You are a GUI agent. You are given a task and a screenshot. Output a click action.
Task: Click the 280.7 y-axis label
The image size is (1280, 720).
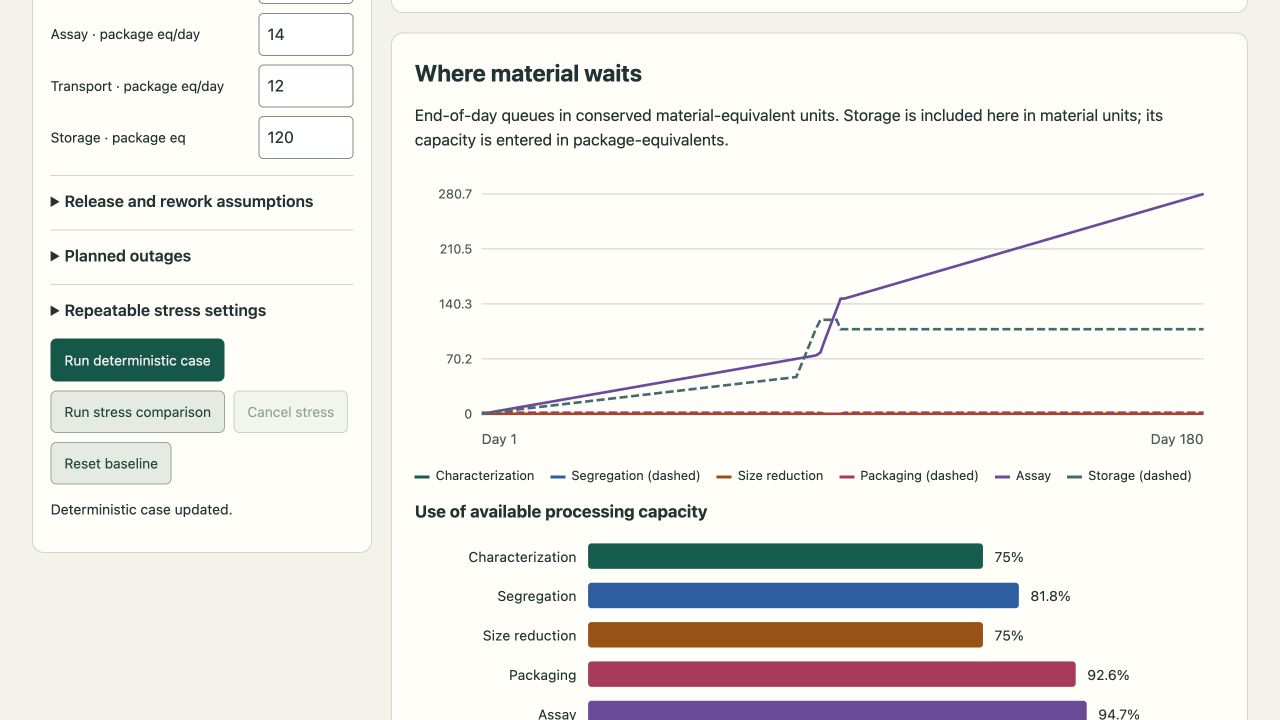455,194
